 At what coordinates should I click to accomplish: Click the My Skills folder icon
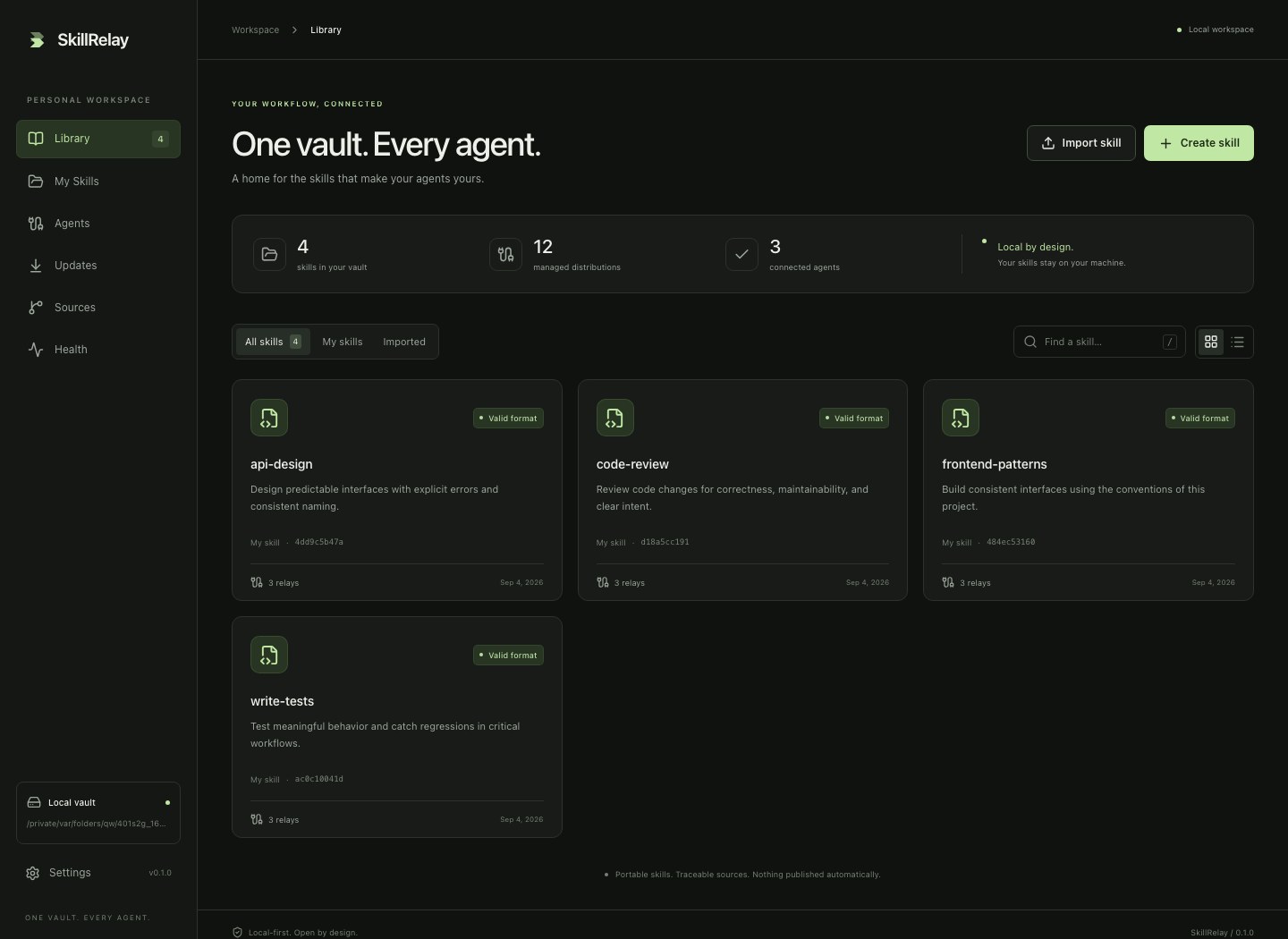click(x=36, y=181)
